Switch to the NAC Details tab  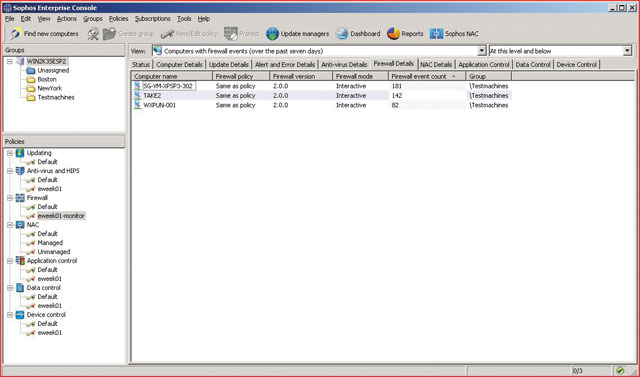point(436,64)
